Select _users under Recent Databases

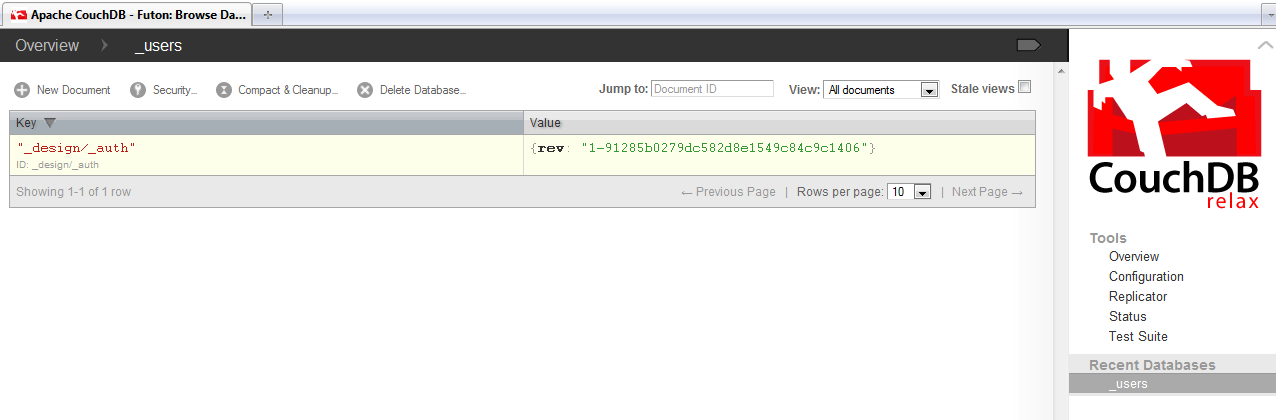point(1128,384)
